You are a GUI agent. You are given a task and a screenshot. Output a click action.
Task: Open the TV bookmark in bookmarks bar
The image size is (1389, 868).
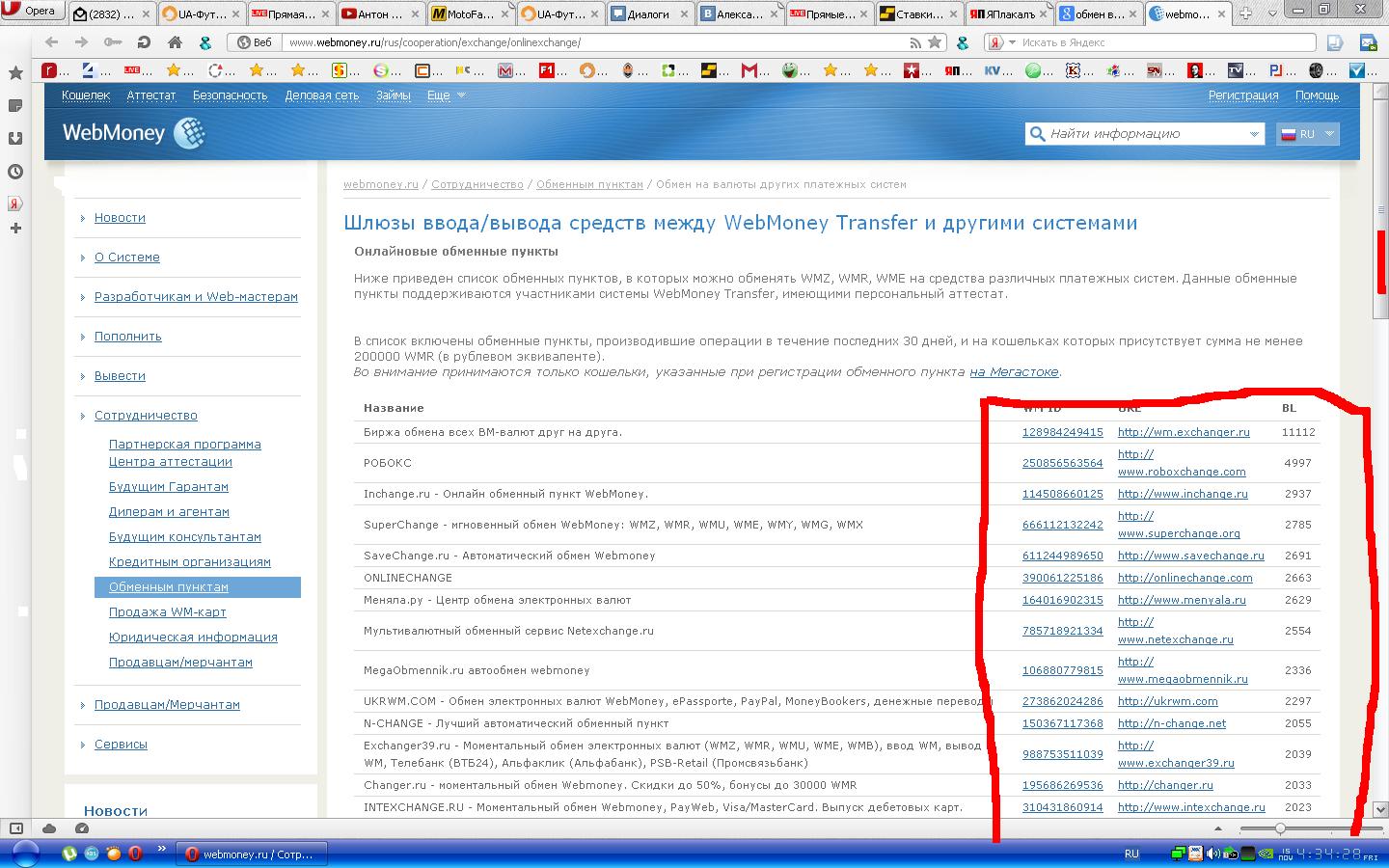pos(1235,70)
